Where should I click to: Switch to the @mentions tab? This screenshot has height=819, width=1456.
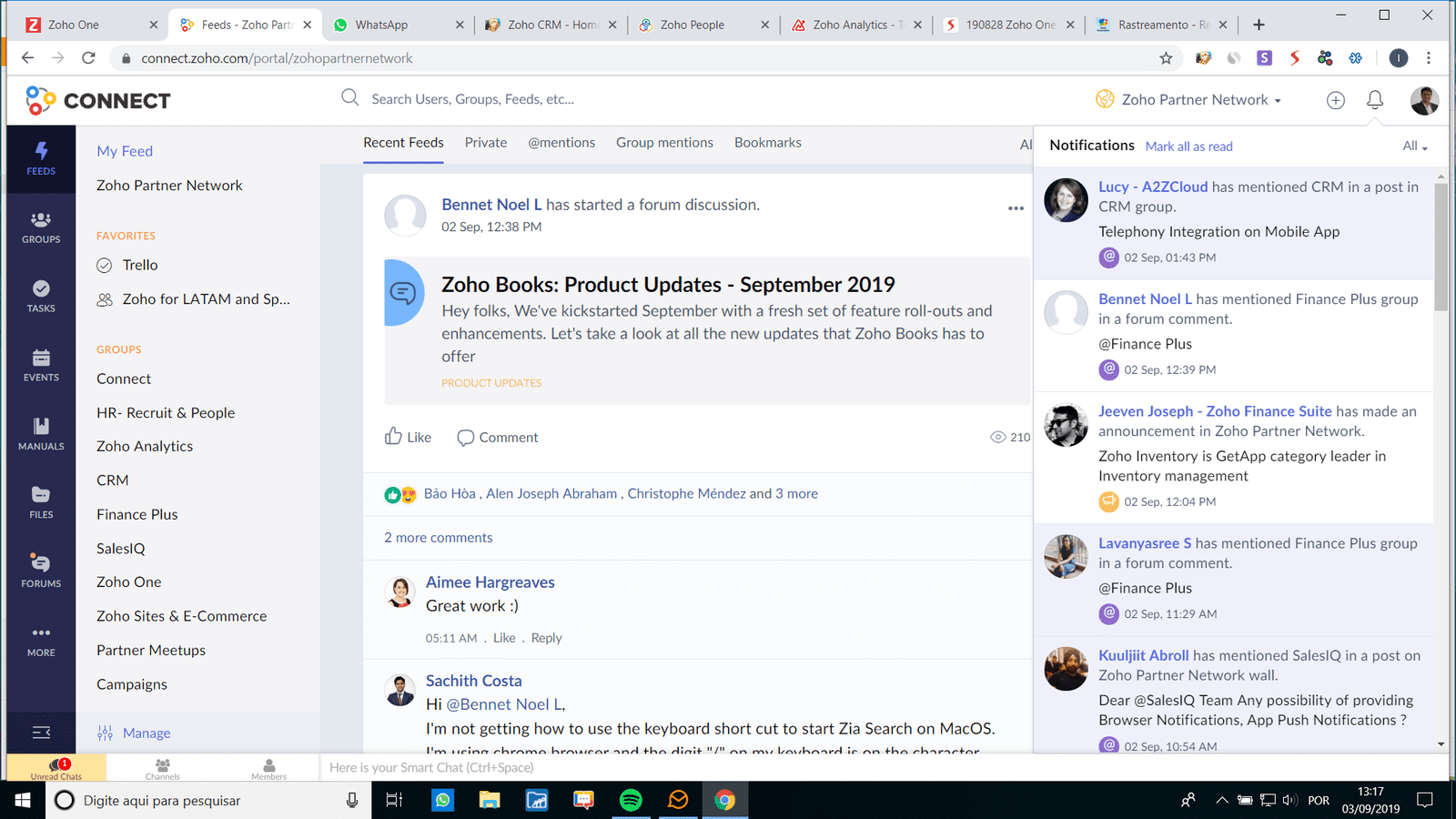pyautogui.click(x=561, y=143)
